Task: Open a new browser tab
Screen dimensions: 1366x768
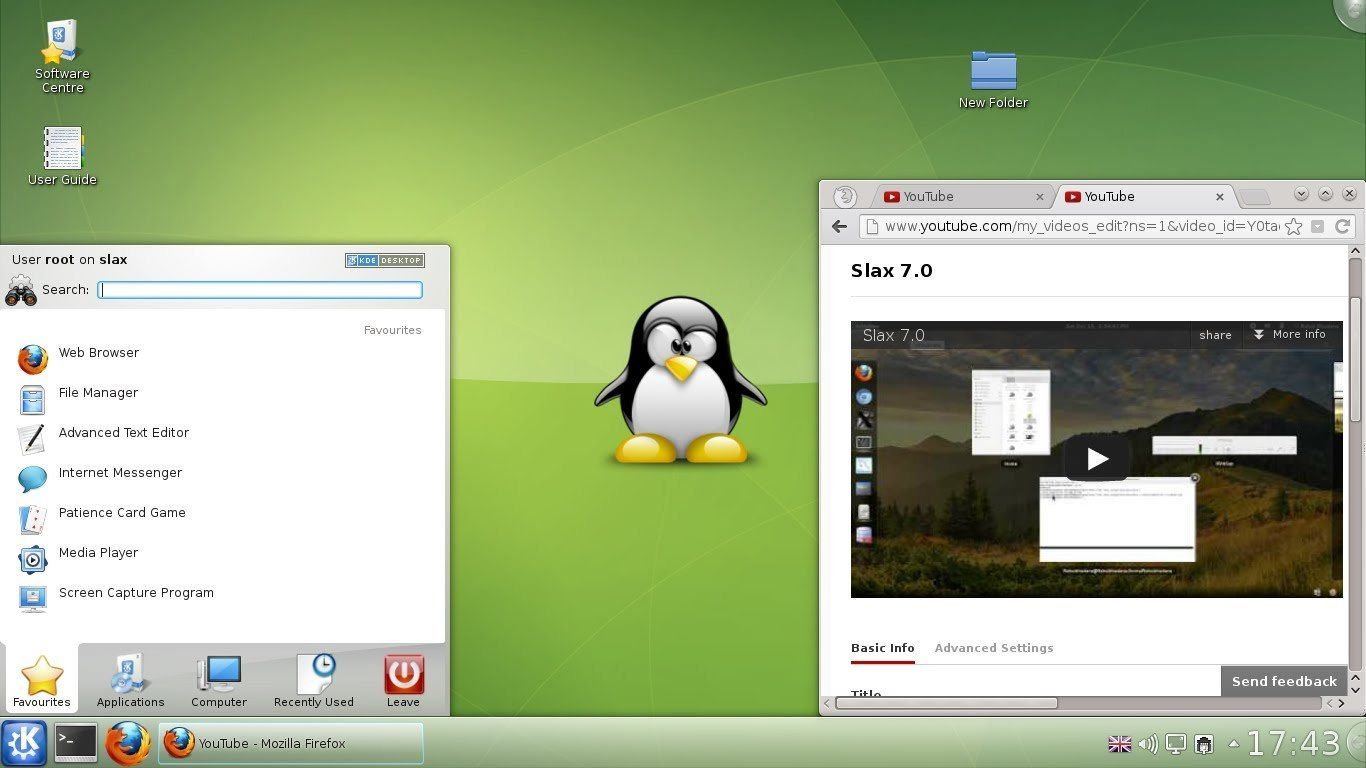Action: 1255,197
